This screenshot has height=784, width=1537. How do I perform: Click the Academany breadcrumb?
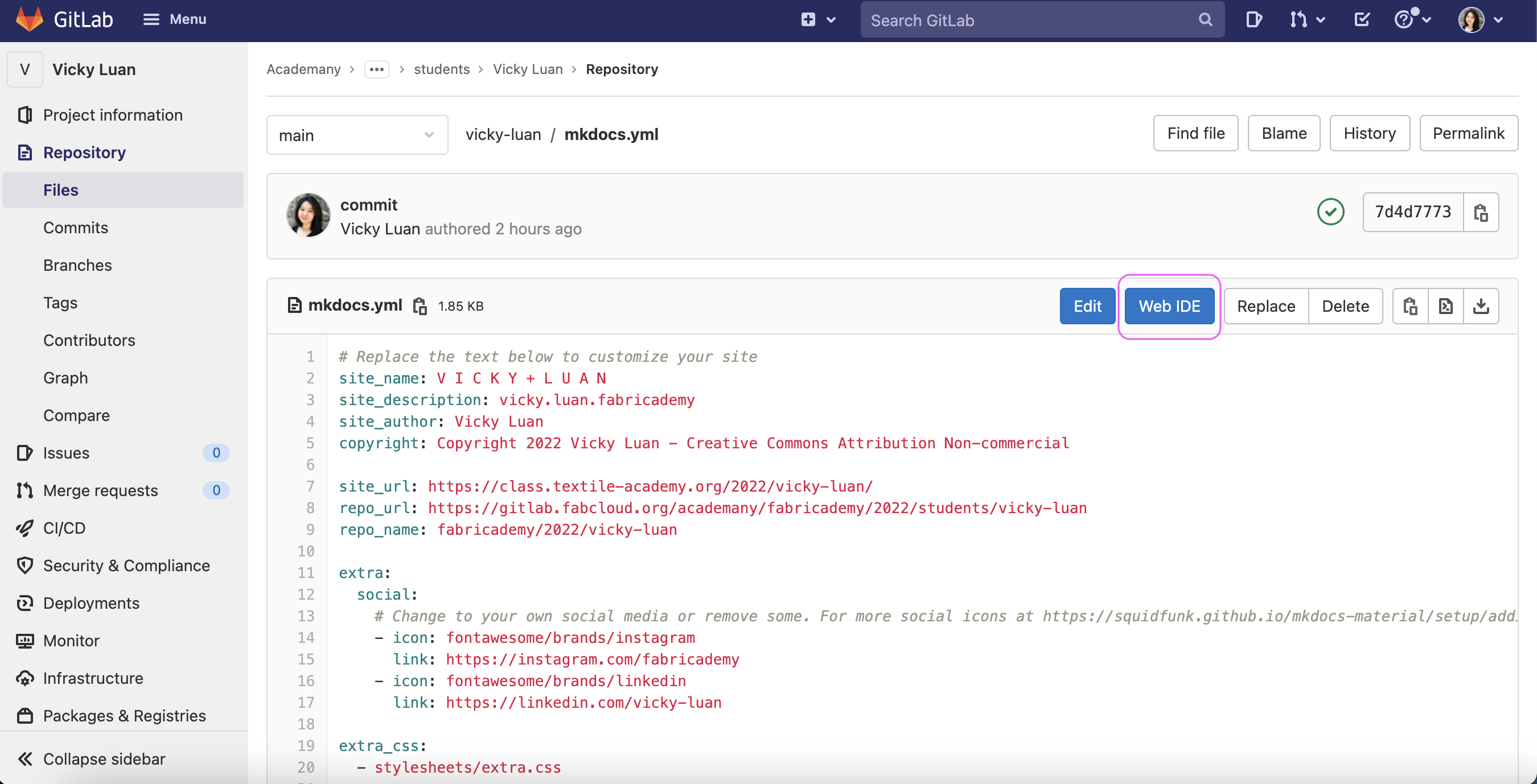coord(303,69)
